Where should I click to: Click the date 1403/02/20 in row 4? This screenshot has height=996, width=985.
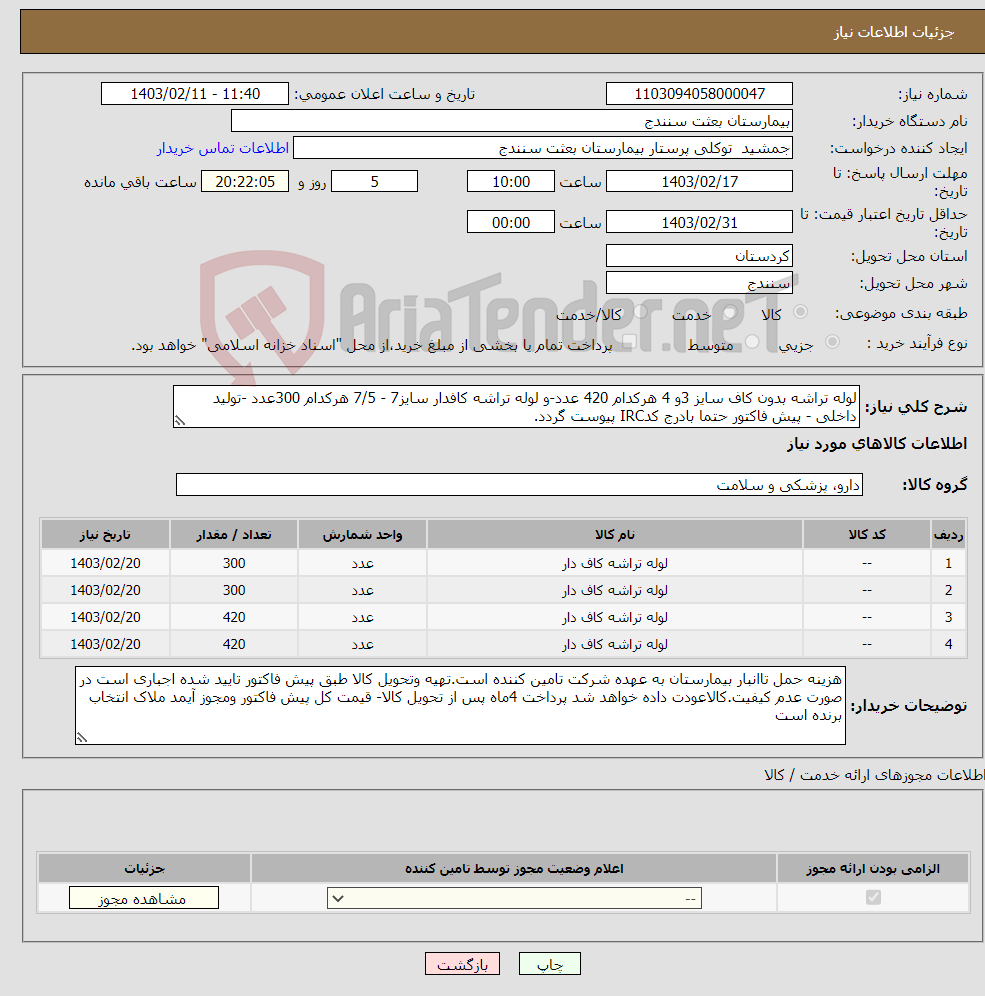tap(105, 644)
